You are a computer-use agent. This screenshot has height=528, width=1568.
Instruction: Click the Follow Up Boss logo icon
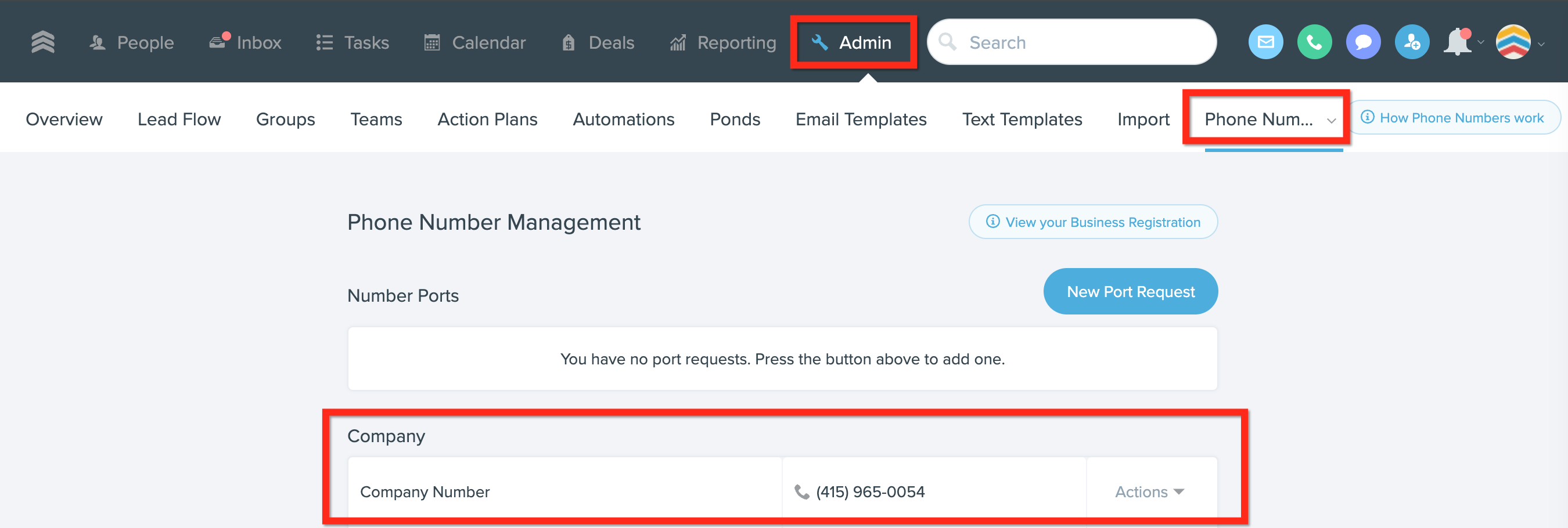tap(42, 42)
